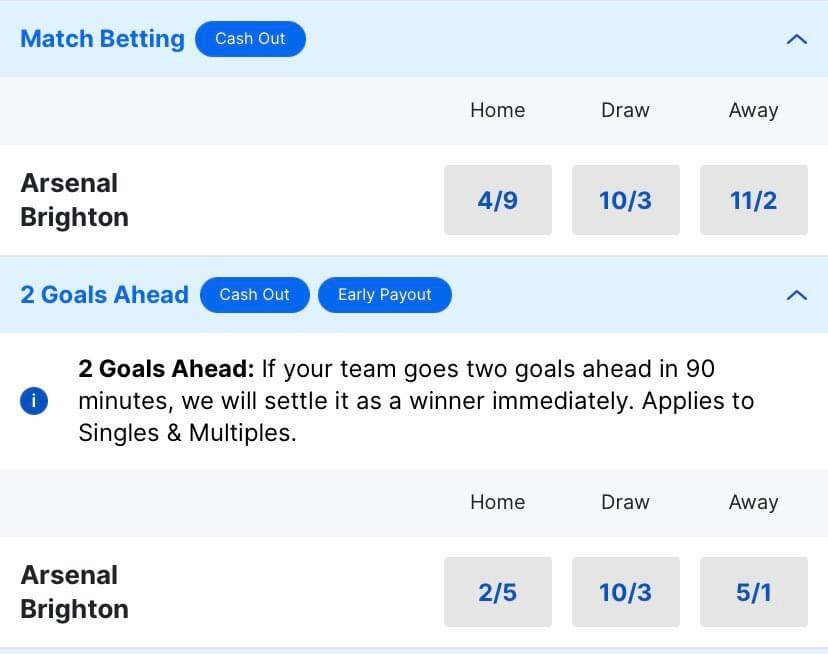Select the 11/2 away odds
Image resolution: width=828 pixels, height=654 pixels.
[x=754, y=200]
